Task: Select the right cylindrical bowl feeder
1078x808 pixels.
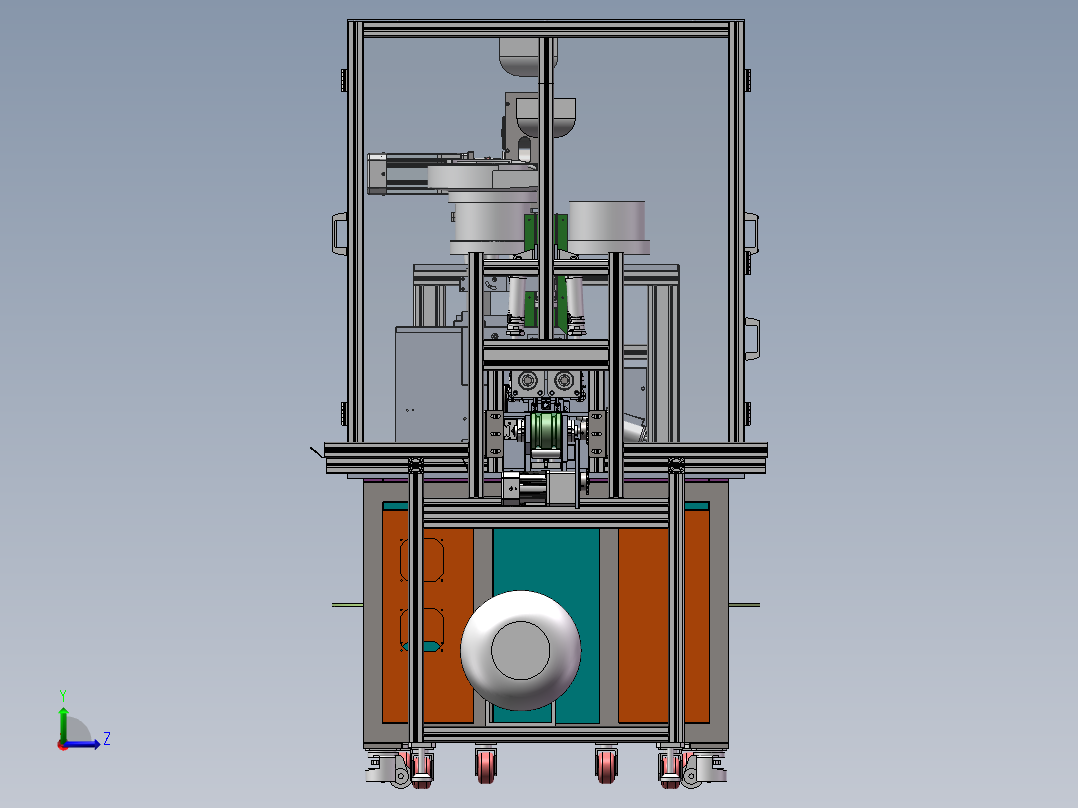Action: 608,228
